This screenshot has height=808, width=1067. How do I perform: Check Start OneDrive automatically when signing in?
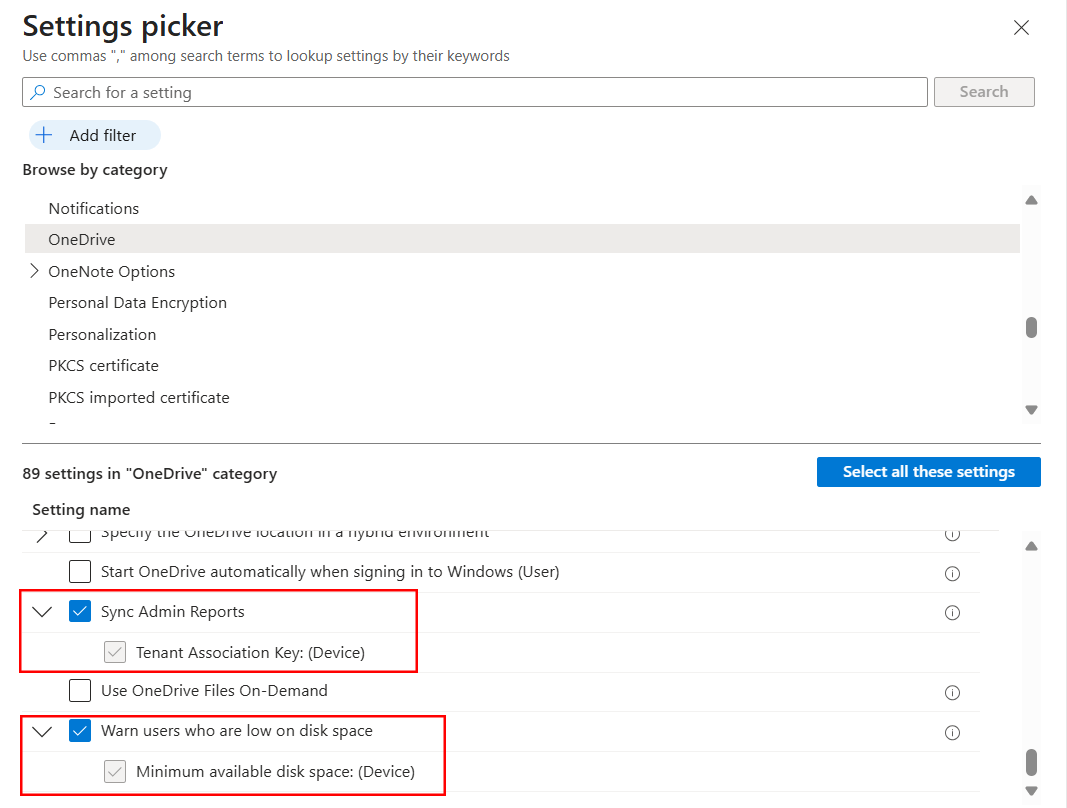coord(80,572)
